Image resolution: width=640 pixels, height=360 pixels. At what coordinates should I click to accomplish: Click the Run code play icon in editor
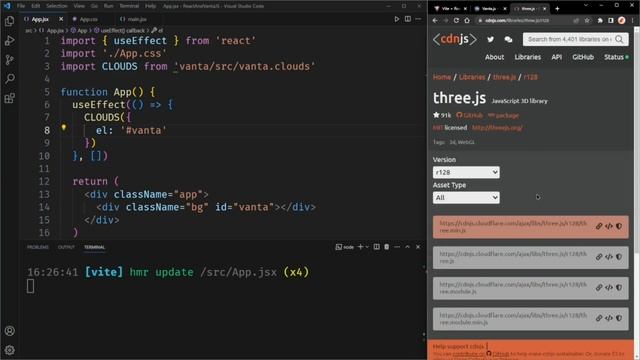(396, 19)
